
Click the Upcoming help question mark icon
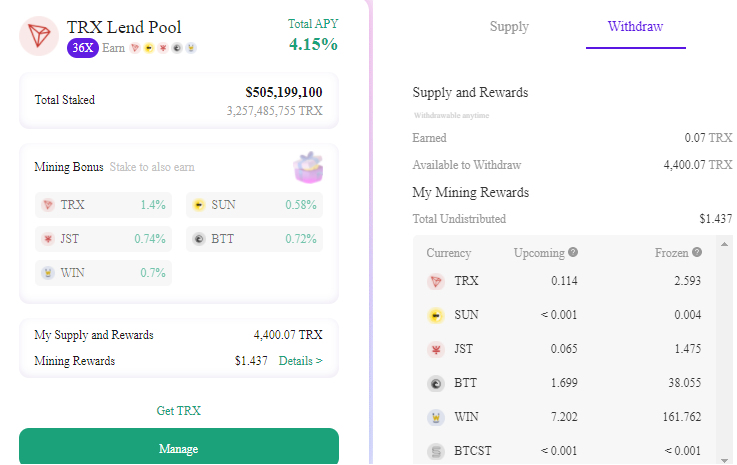572,252
